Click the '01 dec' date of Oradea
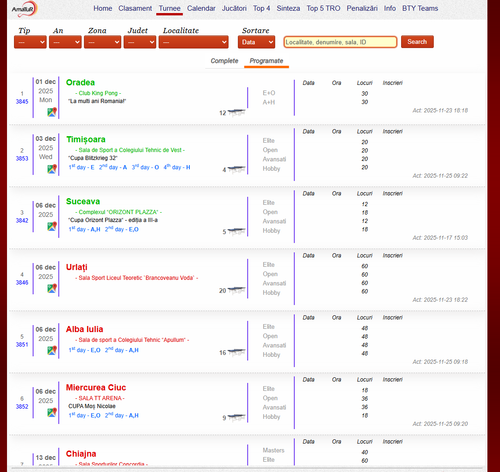Viewport: 500px width, 472px height. tap(46, 82)
